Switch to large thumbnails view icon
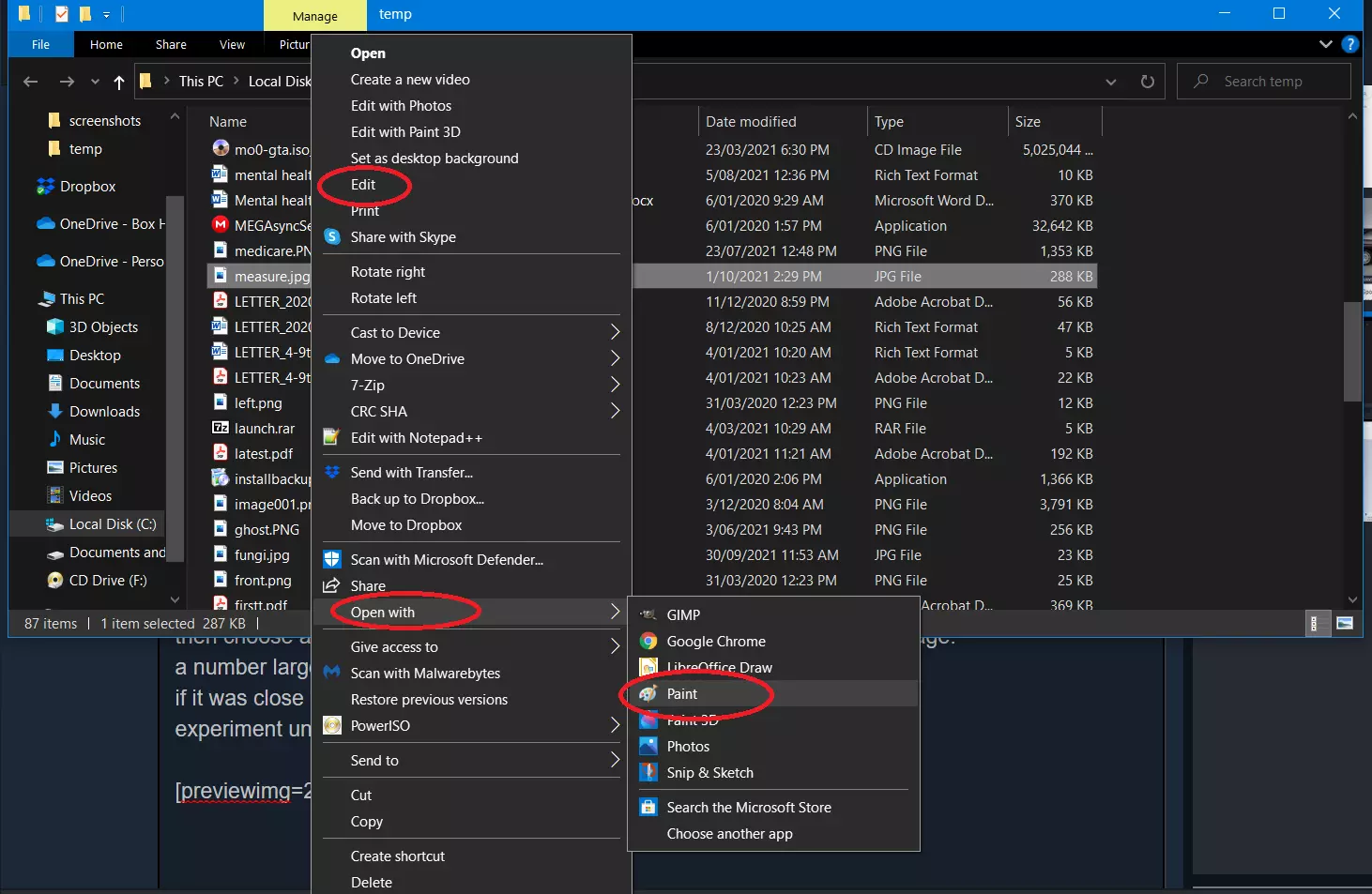The height and width of the screenshot is (894, 1372). (x=1345, y=623)
